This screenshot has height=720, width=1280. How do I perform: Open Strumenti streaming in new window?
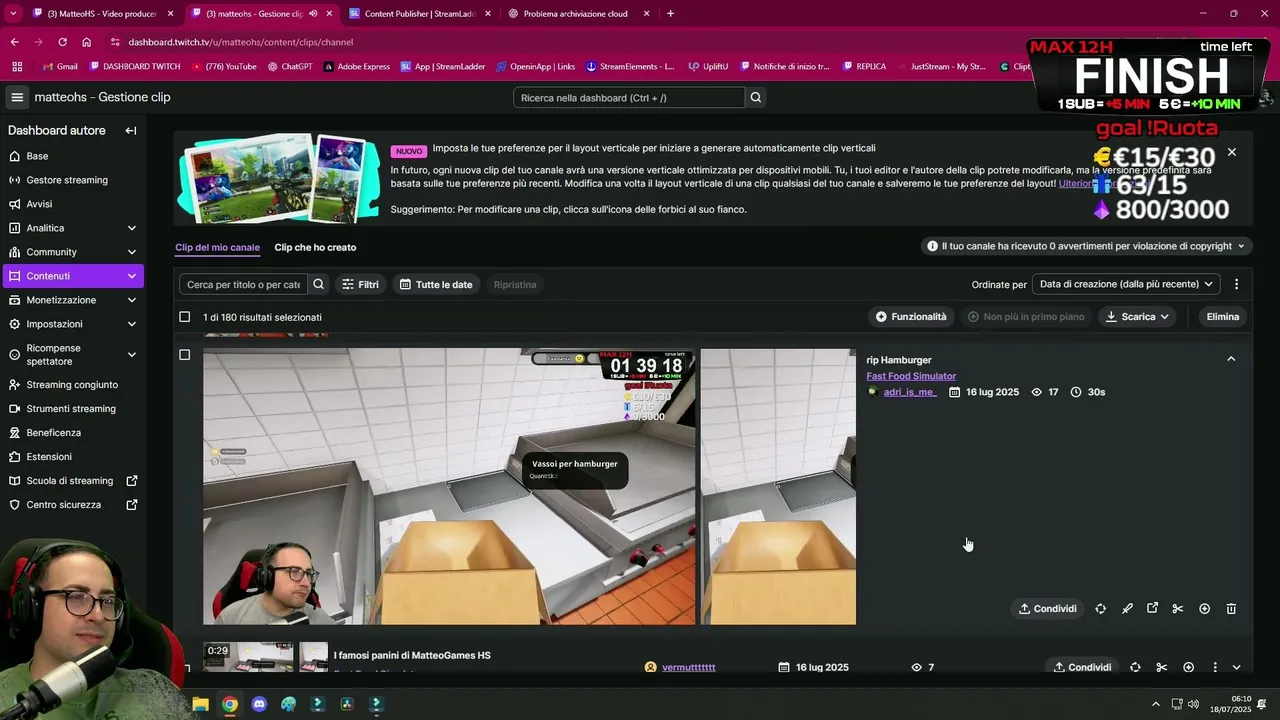click(72, 409)
